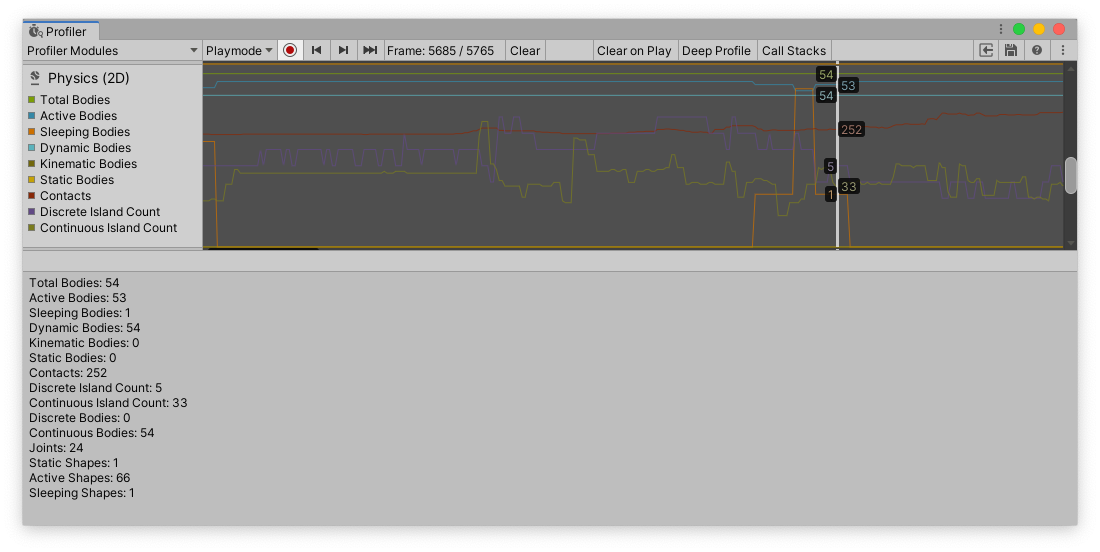Toggle the profiler record button
Screen dimensions: 1100x552
[290, 50]
